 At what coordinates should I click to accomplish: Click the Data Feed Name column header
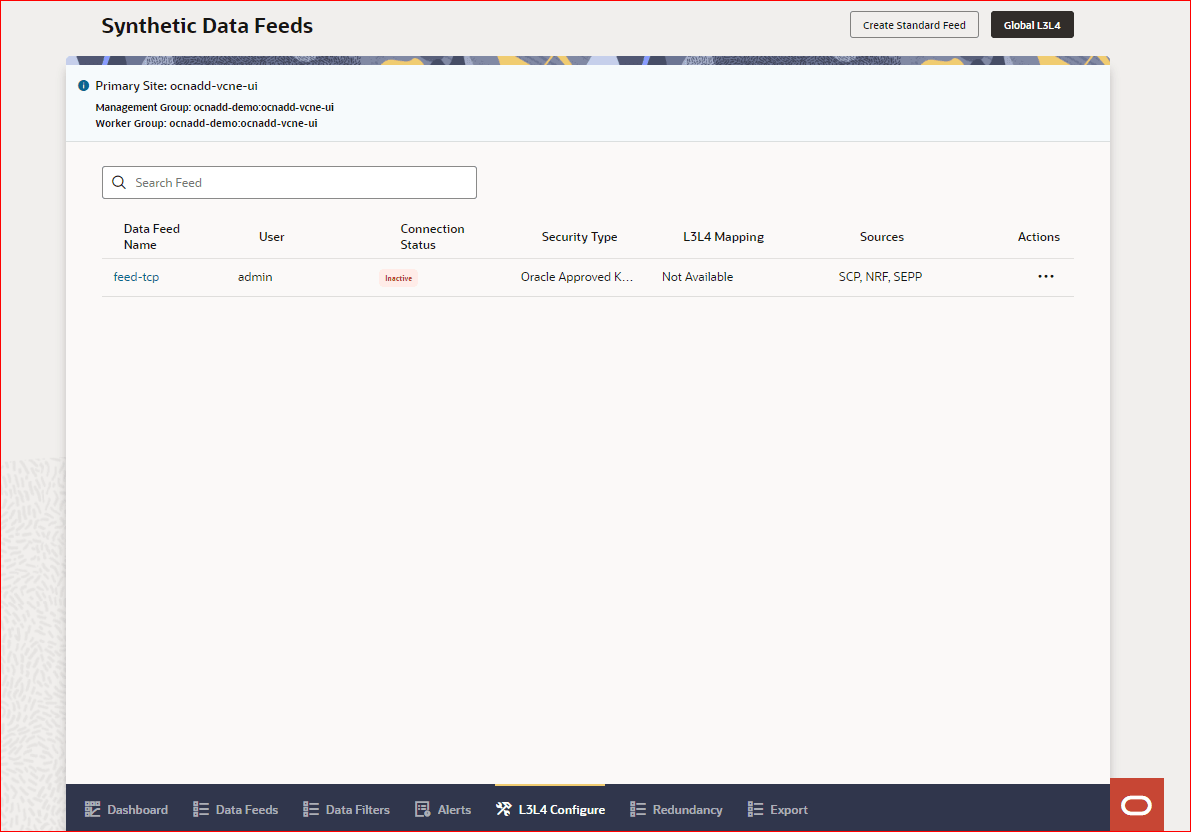click(x=151, y=236)
